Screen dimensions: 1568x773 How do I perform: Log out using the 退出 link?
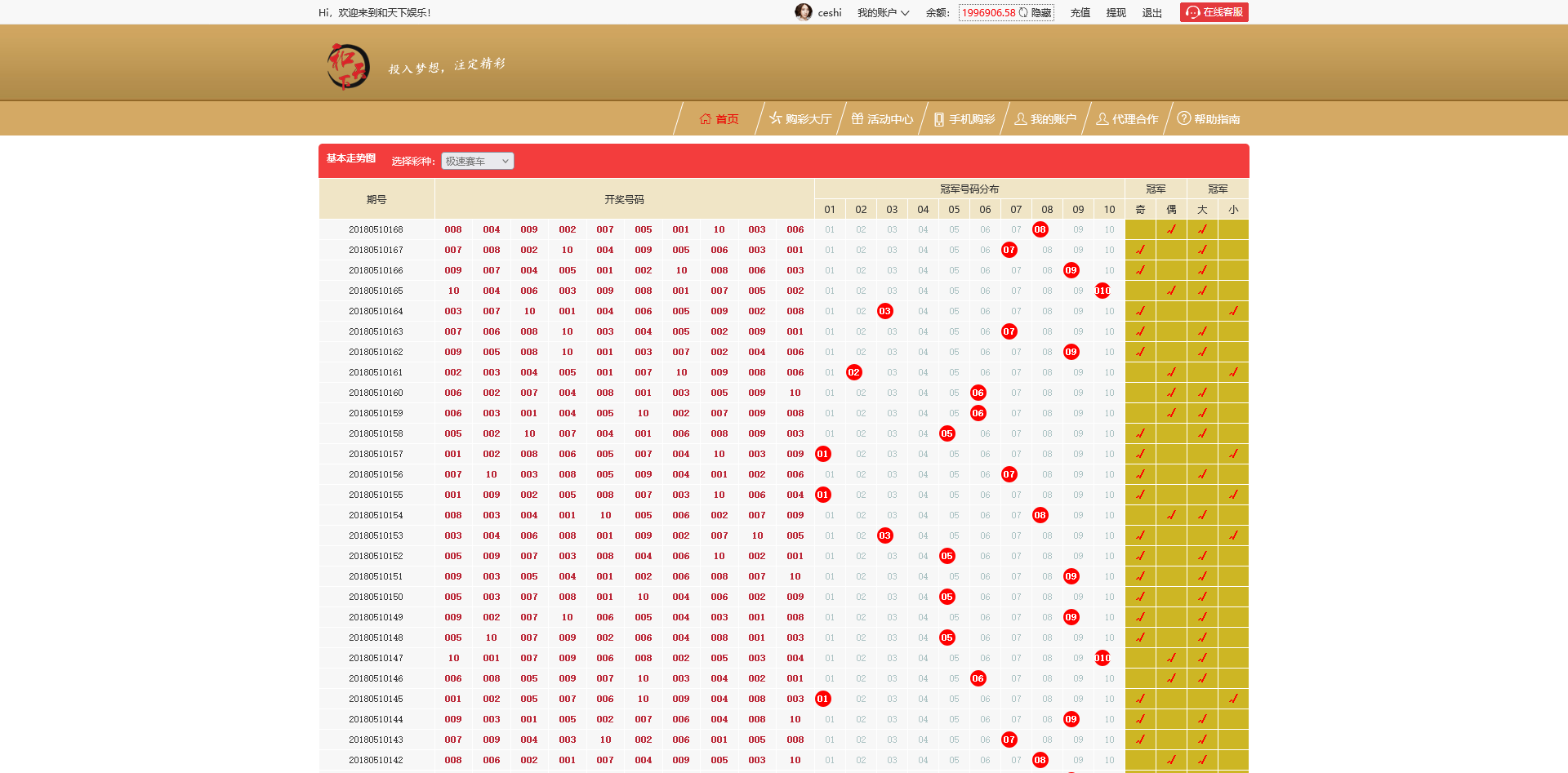[x=1151, y=12]
